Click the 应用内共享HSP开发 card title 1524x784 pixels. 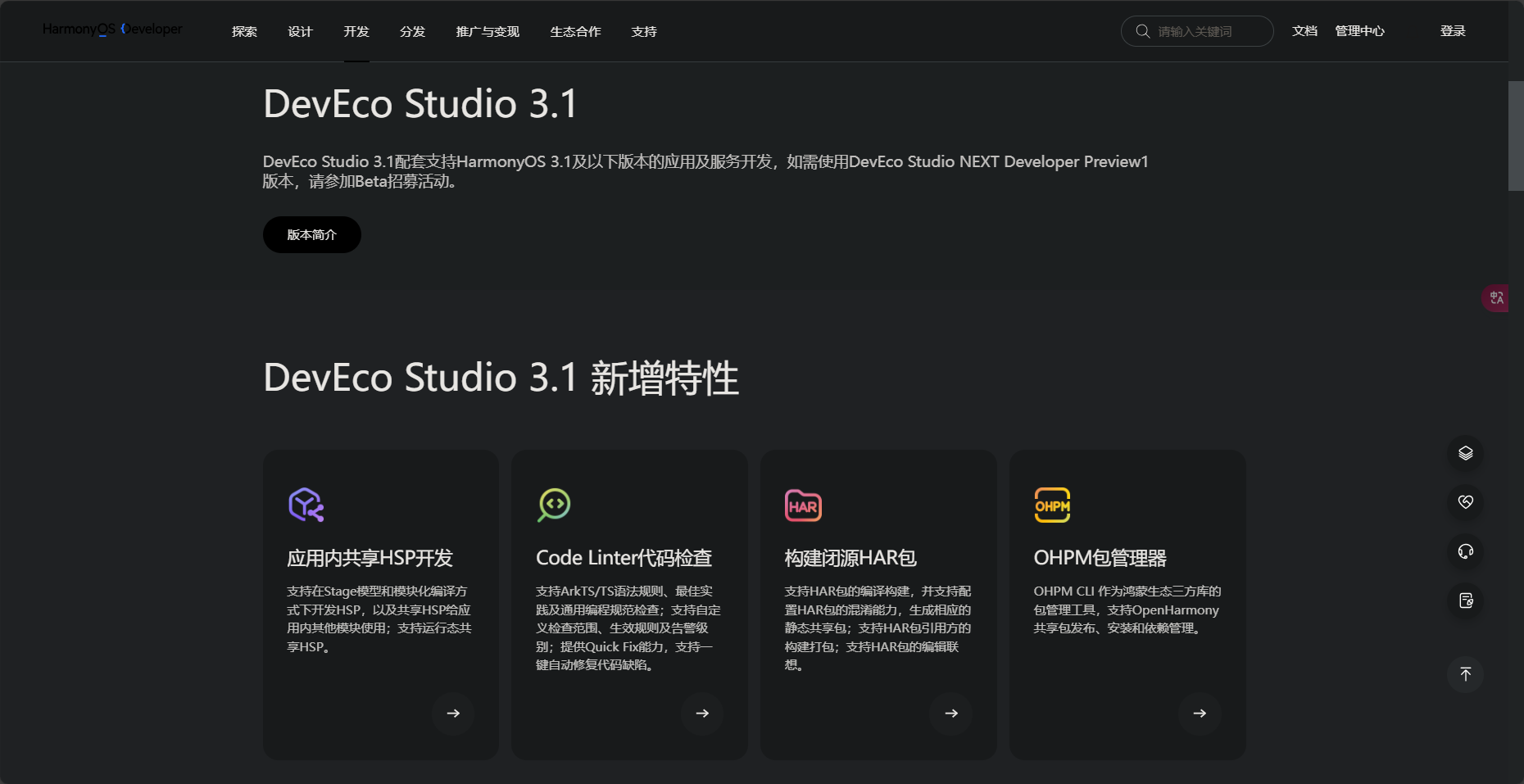click(x=370, y=558)
